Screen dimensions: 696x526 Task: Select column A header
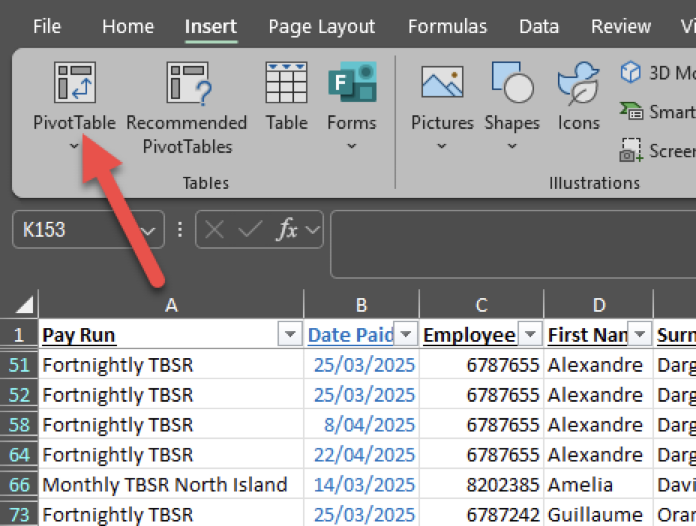coord(170,304)
